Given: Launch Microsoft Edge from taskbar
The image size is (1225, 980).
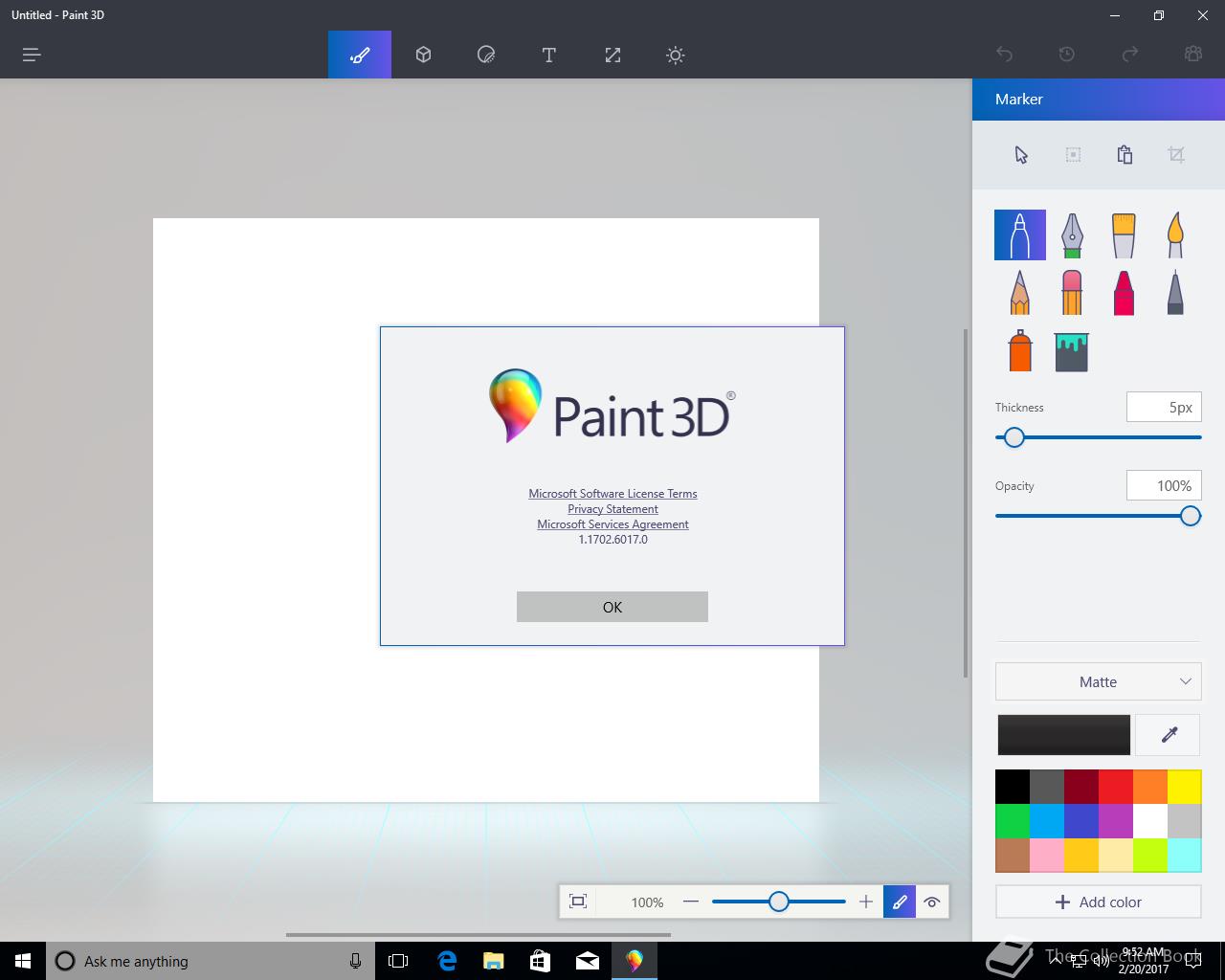Looking at the screenshot, I should [447, 961].
